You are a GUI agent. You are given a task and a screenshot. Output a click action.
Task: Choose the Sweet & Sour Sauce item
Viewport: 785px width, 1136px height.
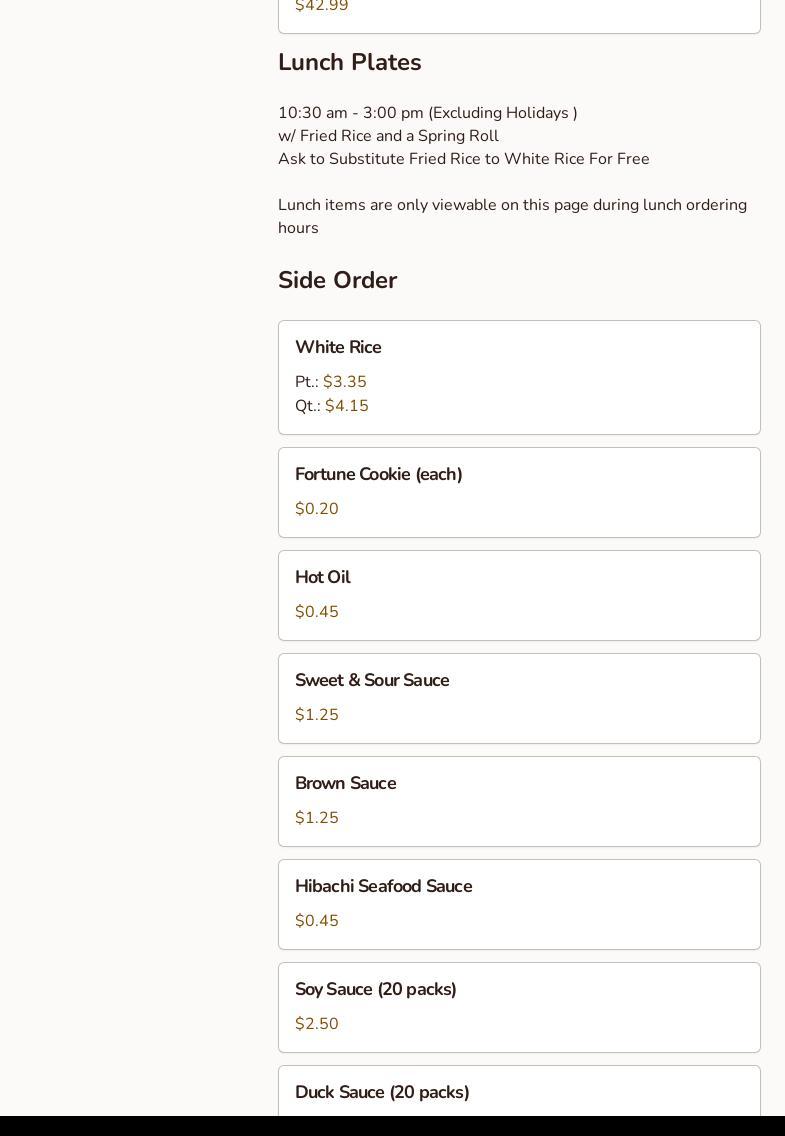[x=519, y=698]
